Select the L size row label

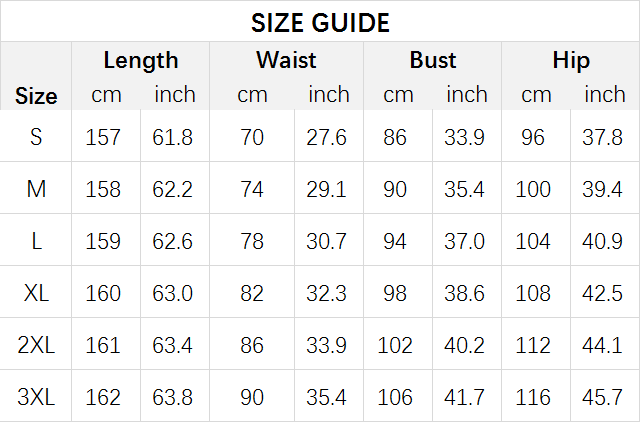point(36,241)
